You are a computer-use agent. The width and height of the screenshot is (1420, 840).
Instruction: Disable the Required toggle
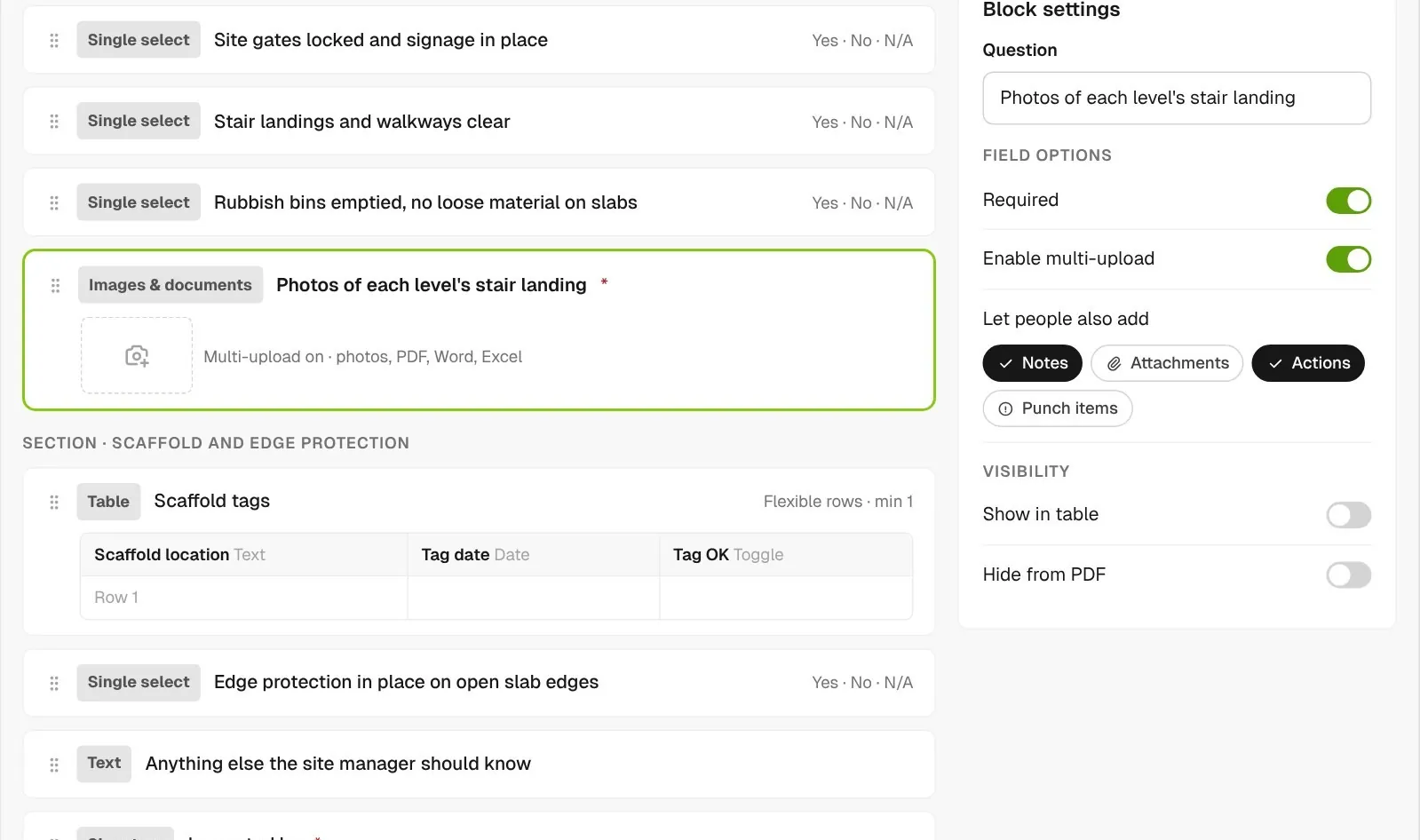pyautogui.click(x=1348, y=201)
